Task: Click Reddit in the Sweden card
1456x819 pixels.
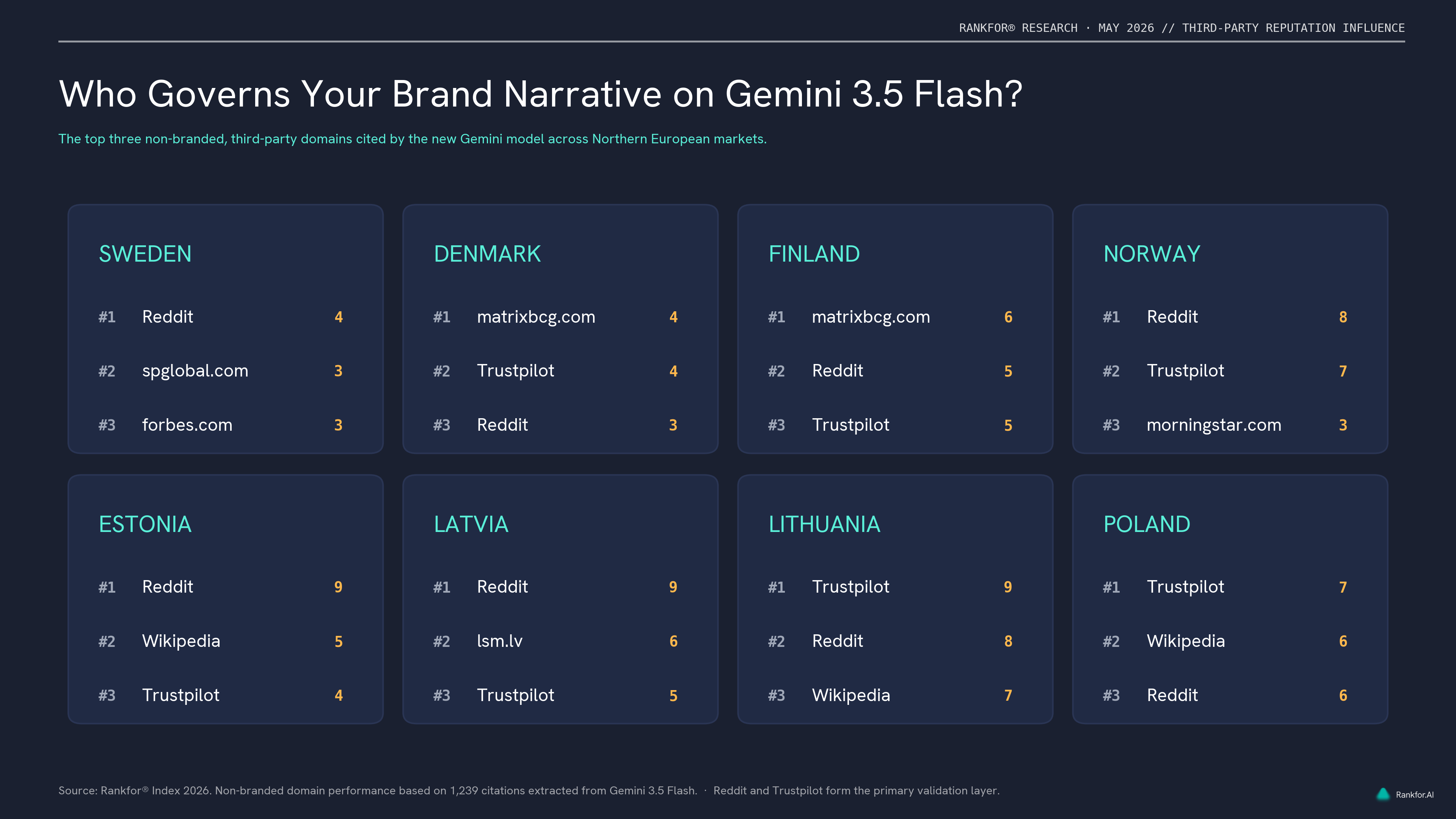Action: [x=167, y=317]
